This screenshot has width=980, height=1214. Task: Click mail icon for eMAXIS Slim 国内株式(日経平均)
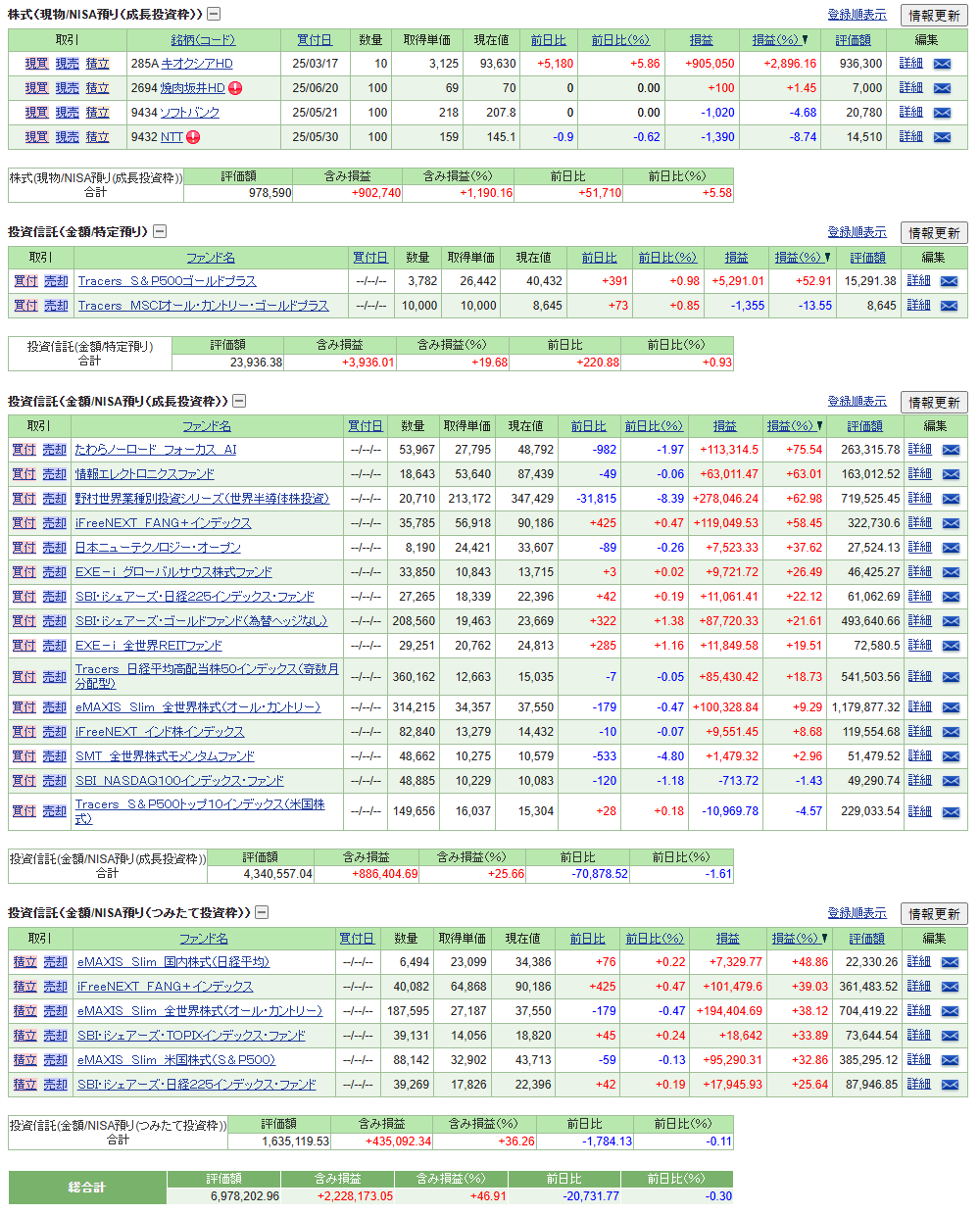[950, 962]
